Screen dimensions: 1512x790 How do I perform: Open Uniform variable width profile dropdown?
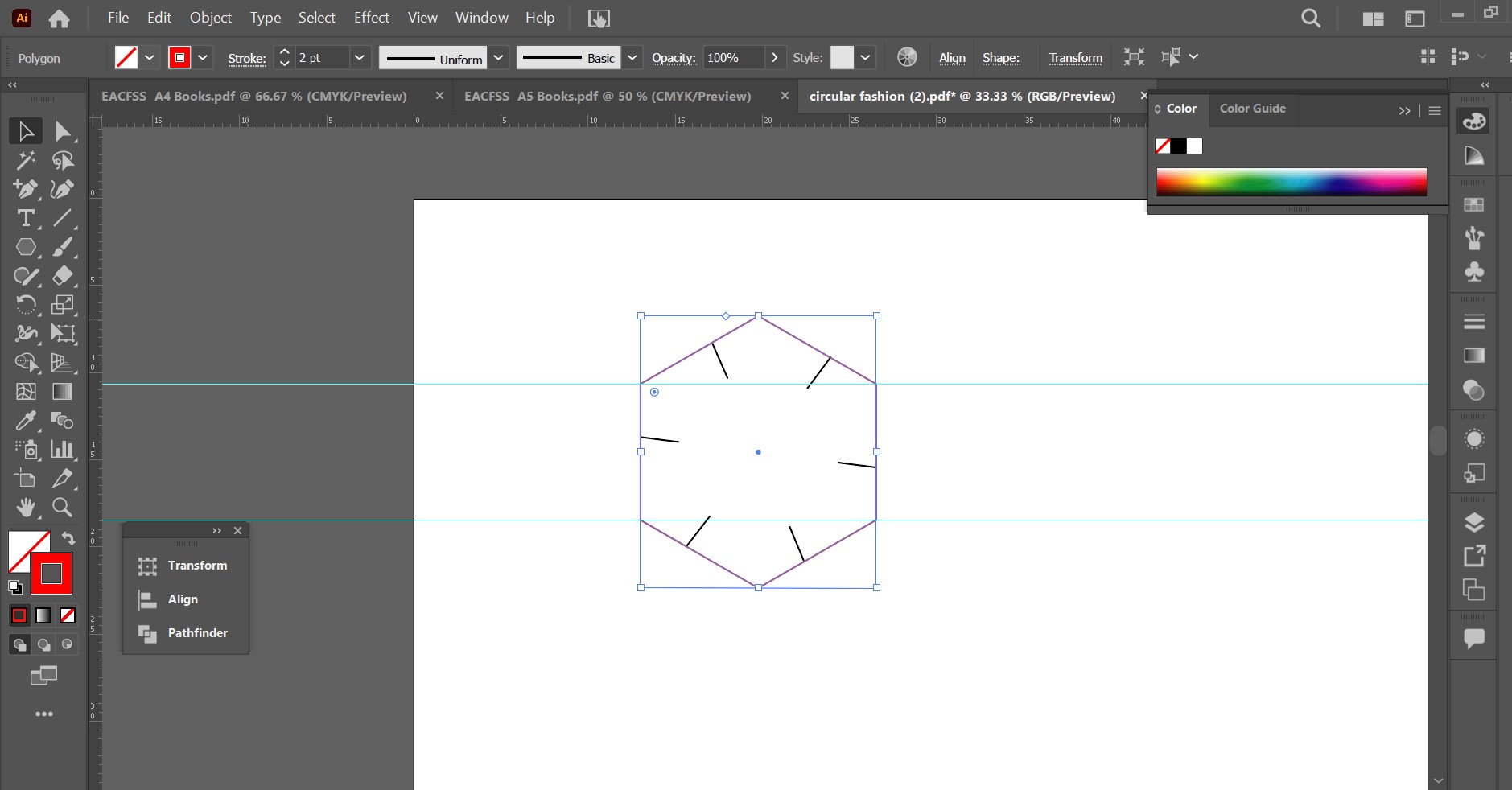tap(499, 58)
